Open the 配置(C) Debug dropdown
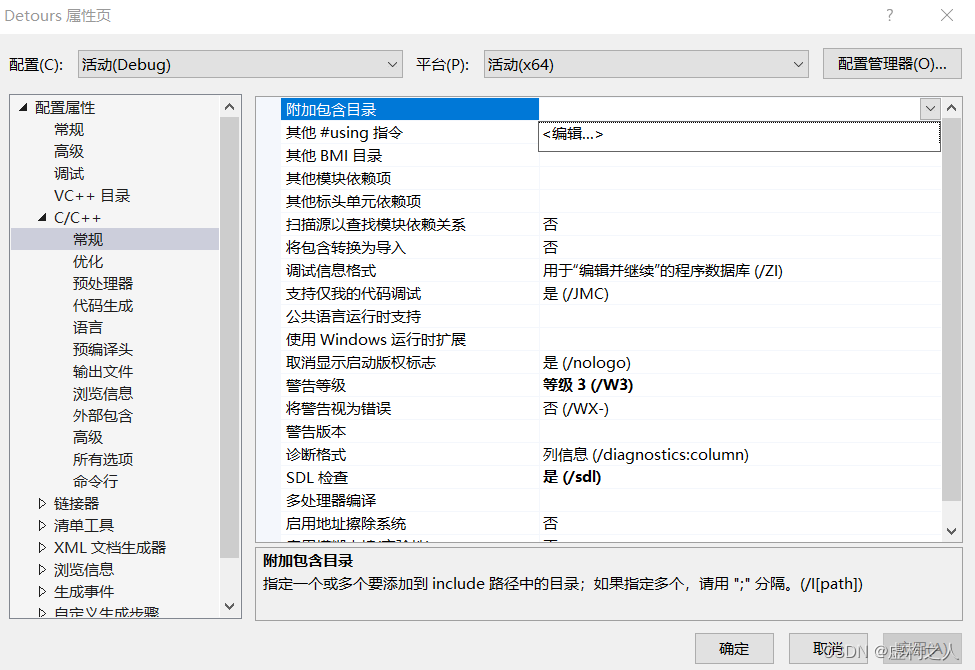This screenshot has height=670, width=975. 240,64
